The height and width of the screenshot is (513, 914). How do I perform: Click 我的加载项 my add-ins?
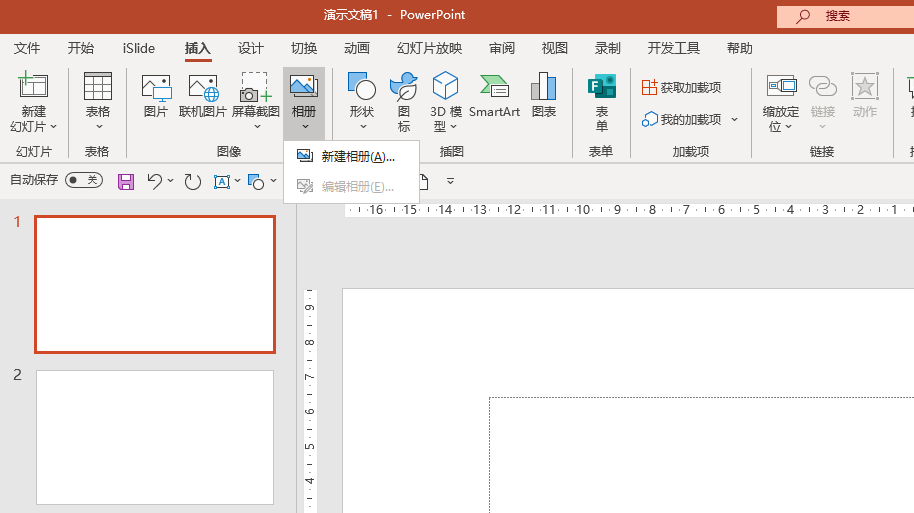coord(681,120)
